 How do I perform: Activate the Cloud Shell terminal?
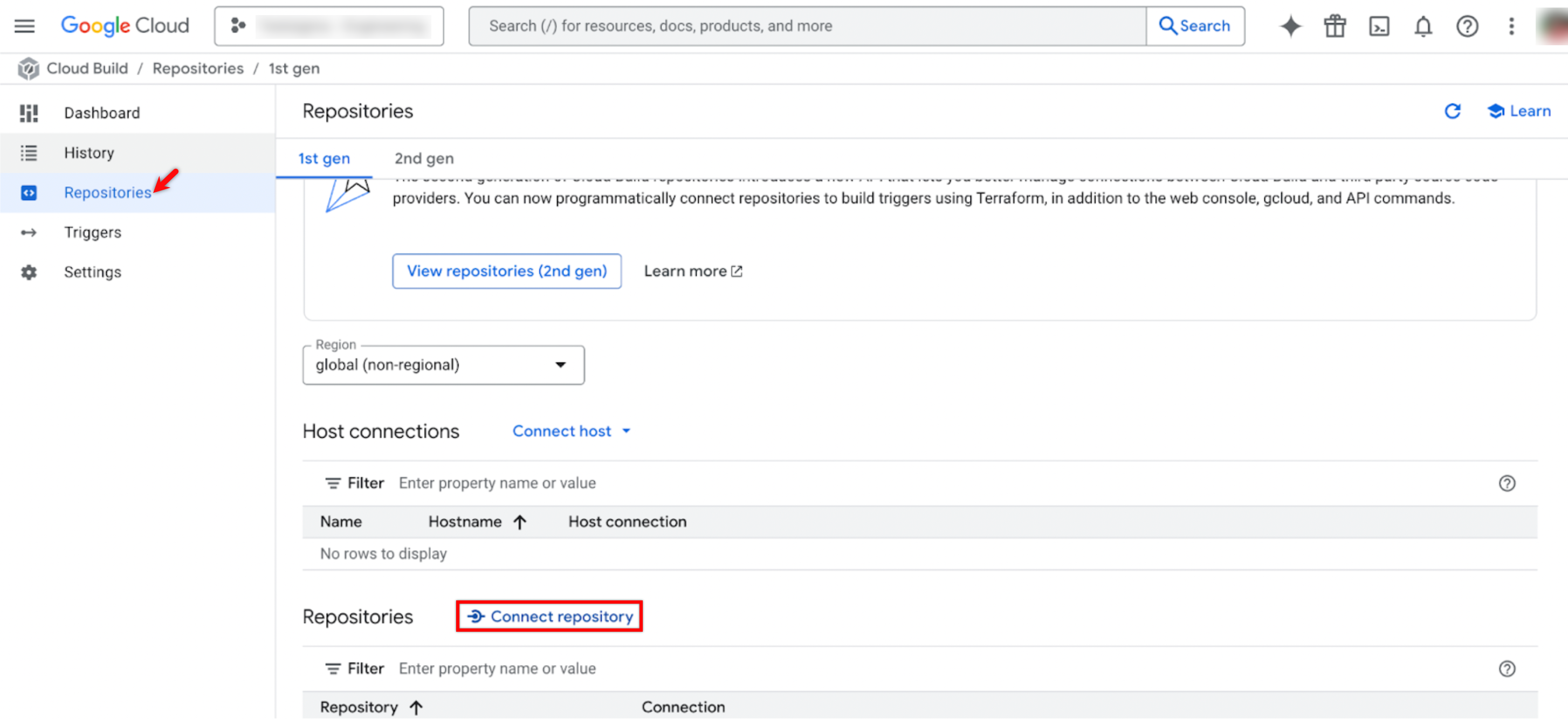[1379, 25]
